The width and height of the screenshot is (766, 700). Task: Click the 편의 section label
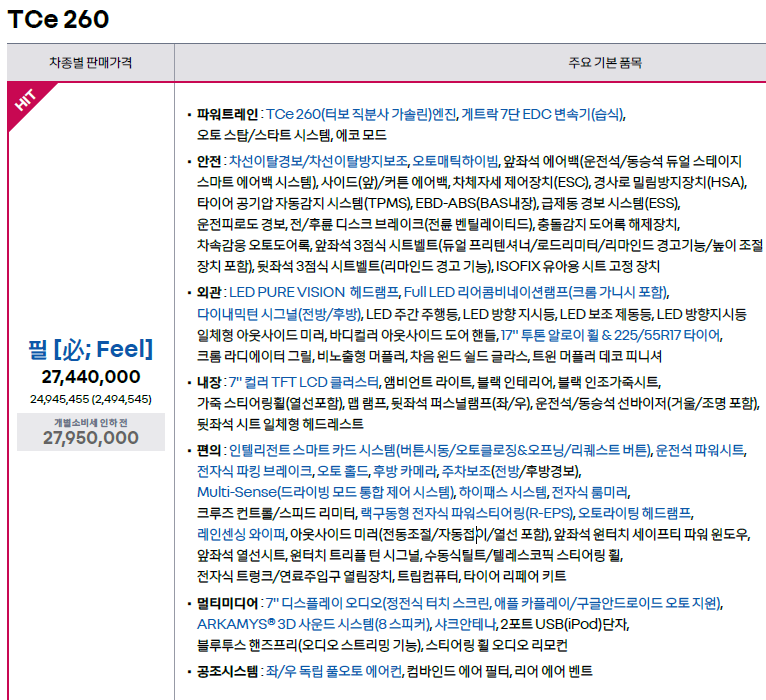click(x=209, y=450)
